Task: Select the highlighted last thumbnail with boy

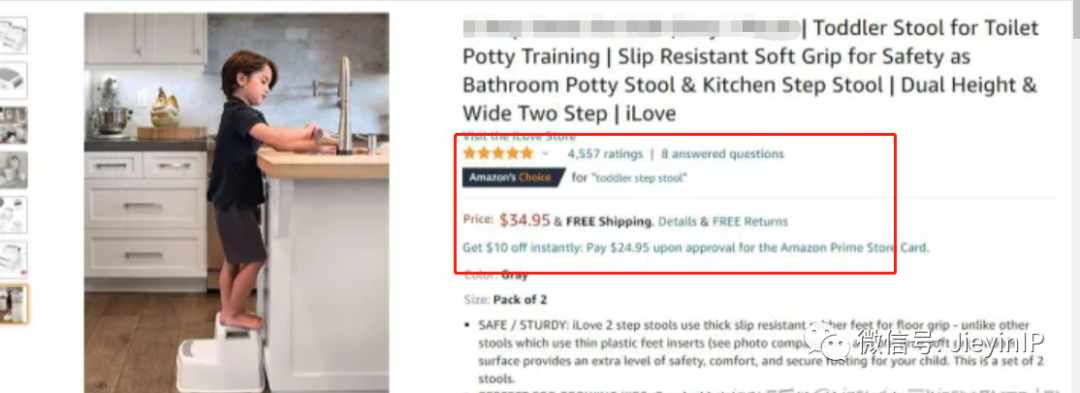Action: tap(13, 304)
